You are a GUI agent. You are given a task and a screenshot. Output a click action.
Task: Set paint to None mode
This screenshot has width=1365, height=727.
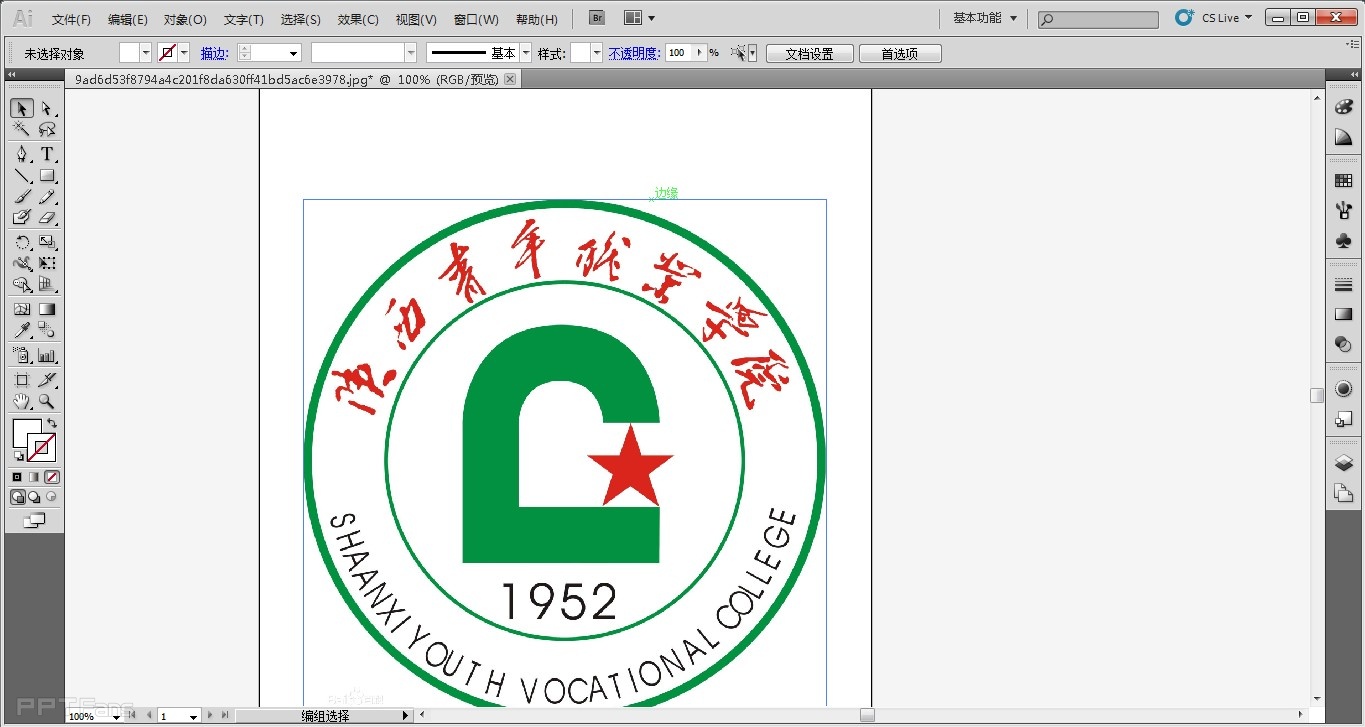[52, 477]
